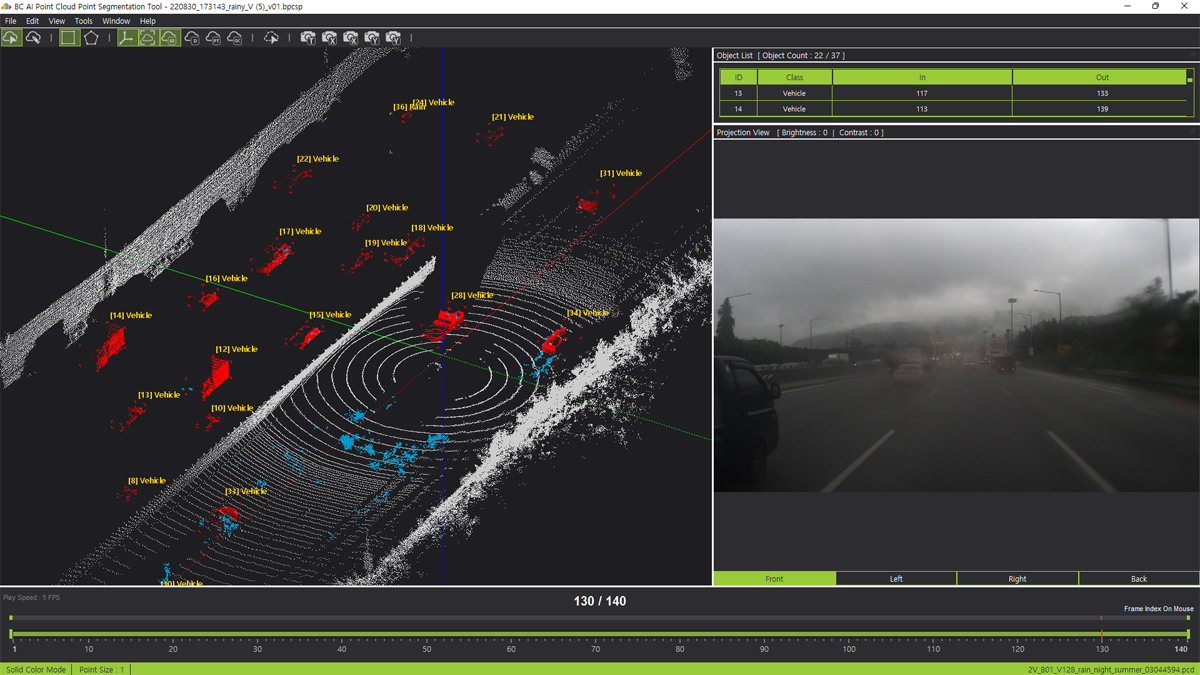This screenshot has height=675, width=1200.
Task: Click the In value 117
Action: point(922,93)
